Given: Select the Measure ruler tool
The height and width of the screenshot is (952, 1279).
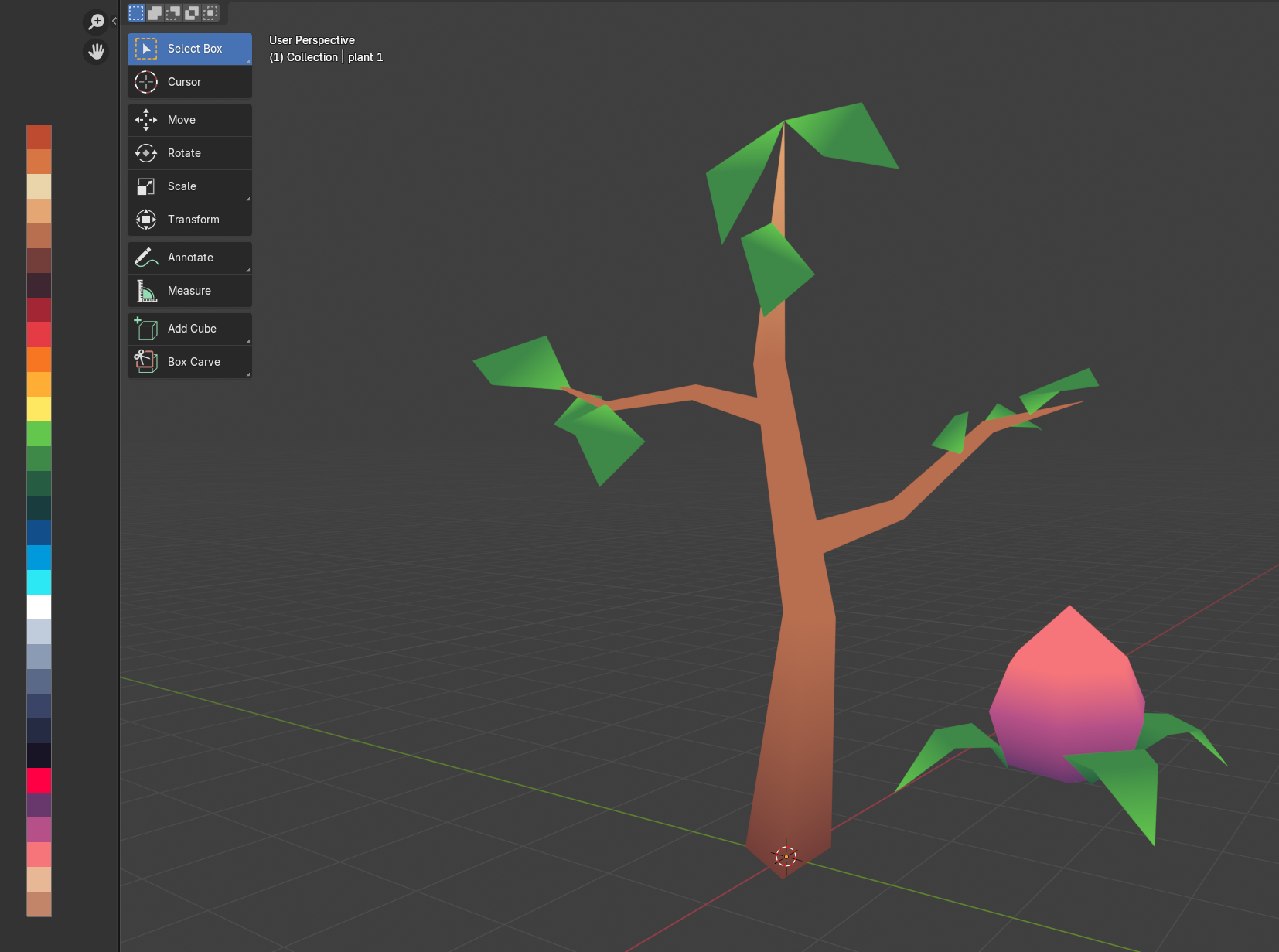Looking at the screenshot, I should [189, 291].
